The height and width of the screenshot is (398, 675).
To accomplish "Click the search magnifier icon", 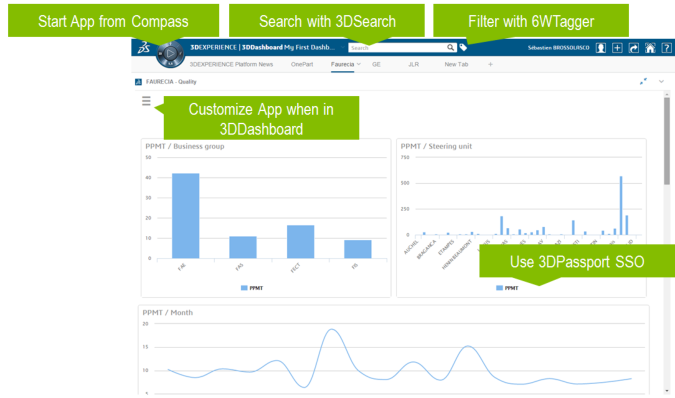I will 450,47.
